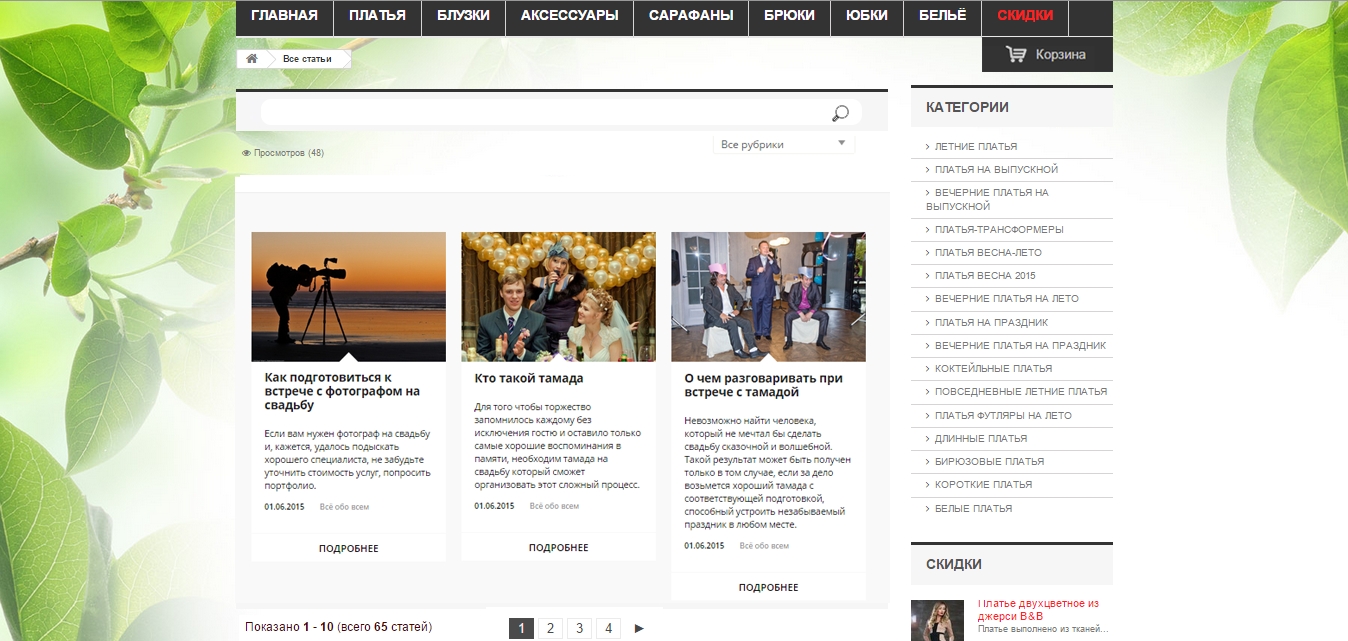Open the Корзина shopping cart
The width and height of the screenshot is (1348, 641).
point(1047,55)
